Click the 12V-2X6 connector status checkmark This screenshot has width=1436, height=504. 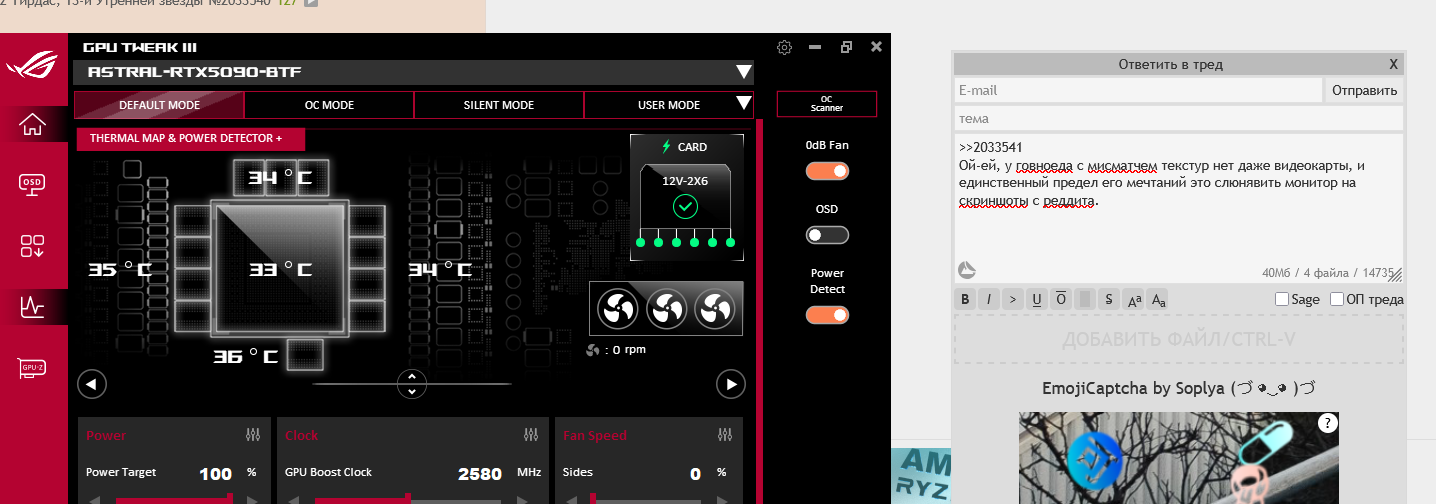[685, 207]
